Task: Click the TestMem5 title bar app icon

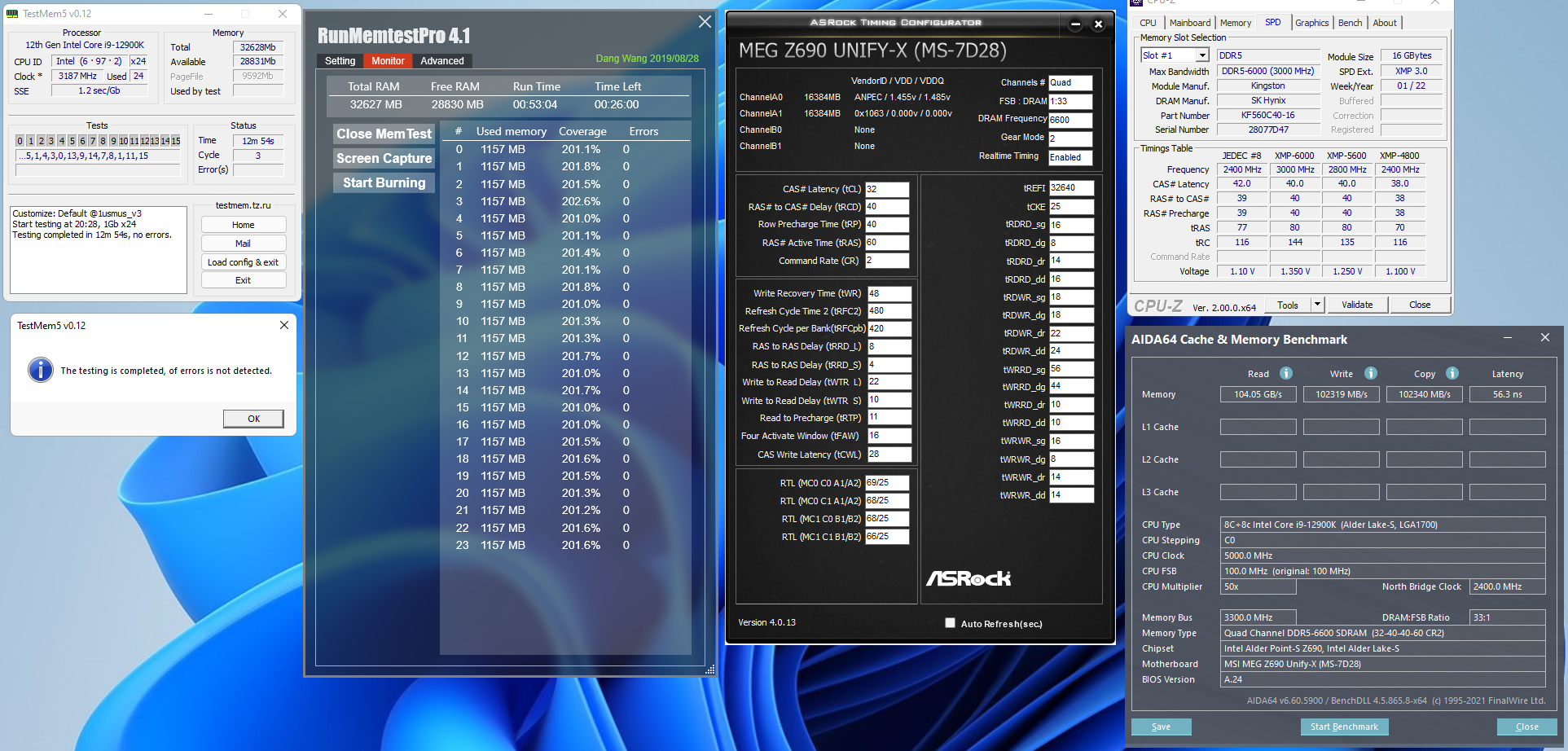Action: 12,14
